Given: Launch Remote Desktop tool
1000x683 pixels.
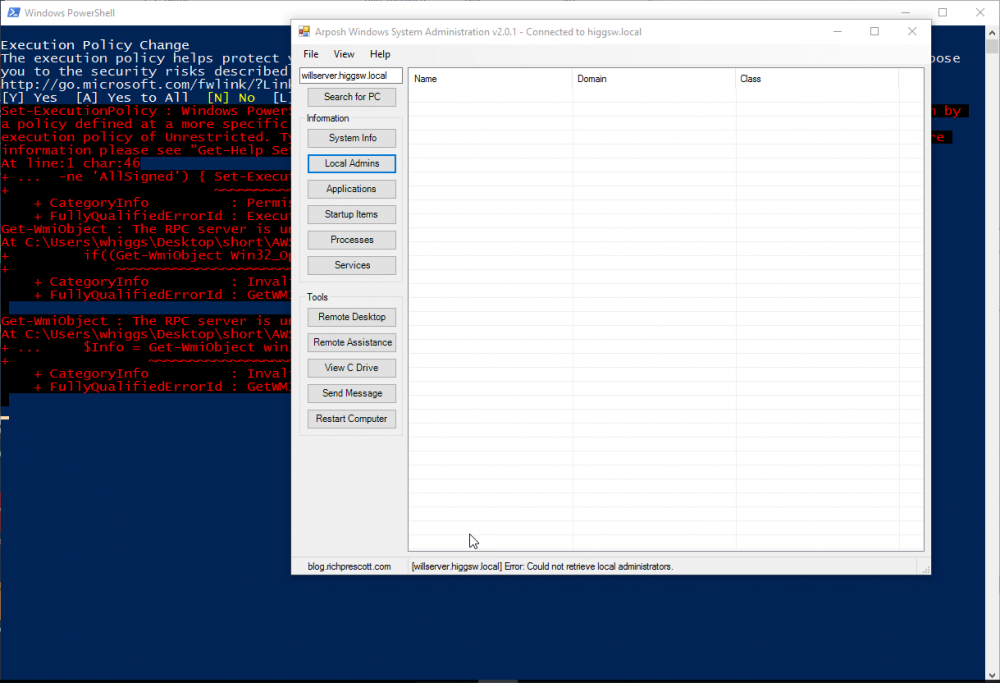Looking at the screenshot, I should click(351, 317).
